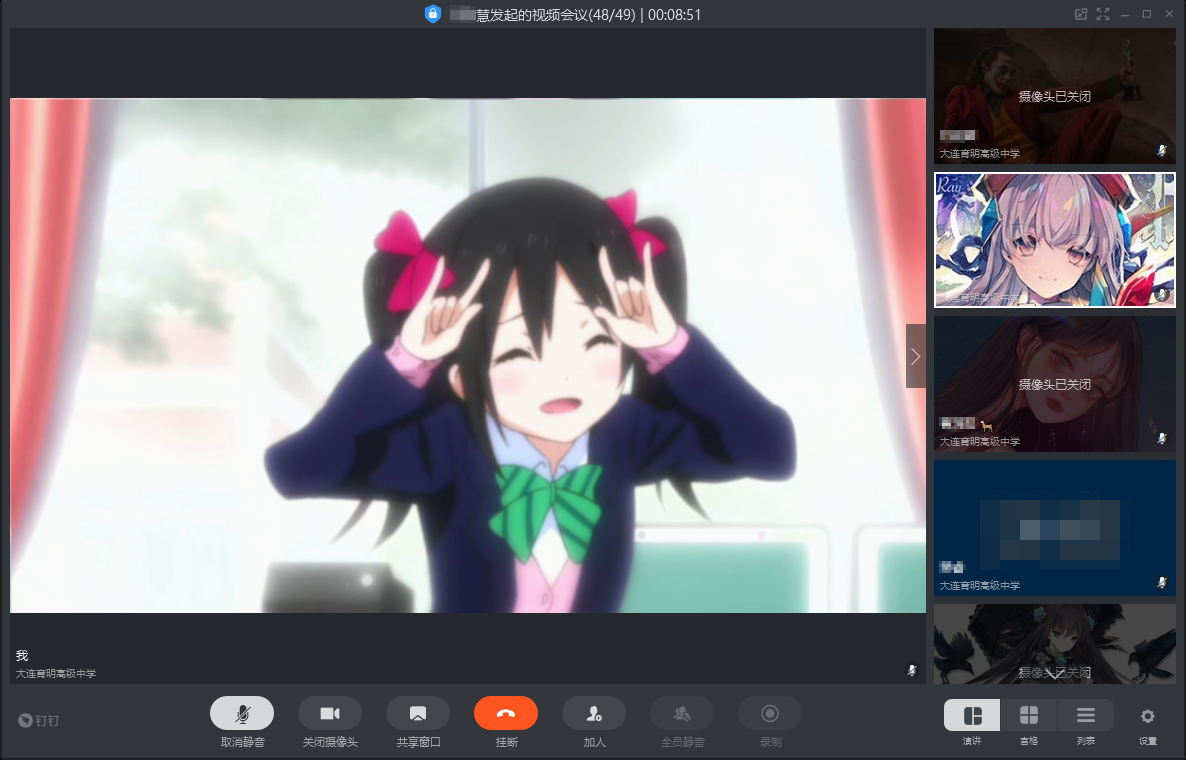
Task: Click 全员静音 mute all button
Action: click(681, 713)
